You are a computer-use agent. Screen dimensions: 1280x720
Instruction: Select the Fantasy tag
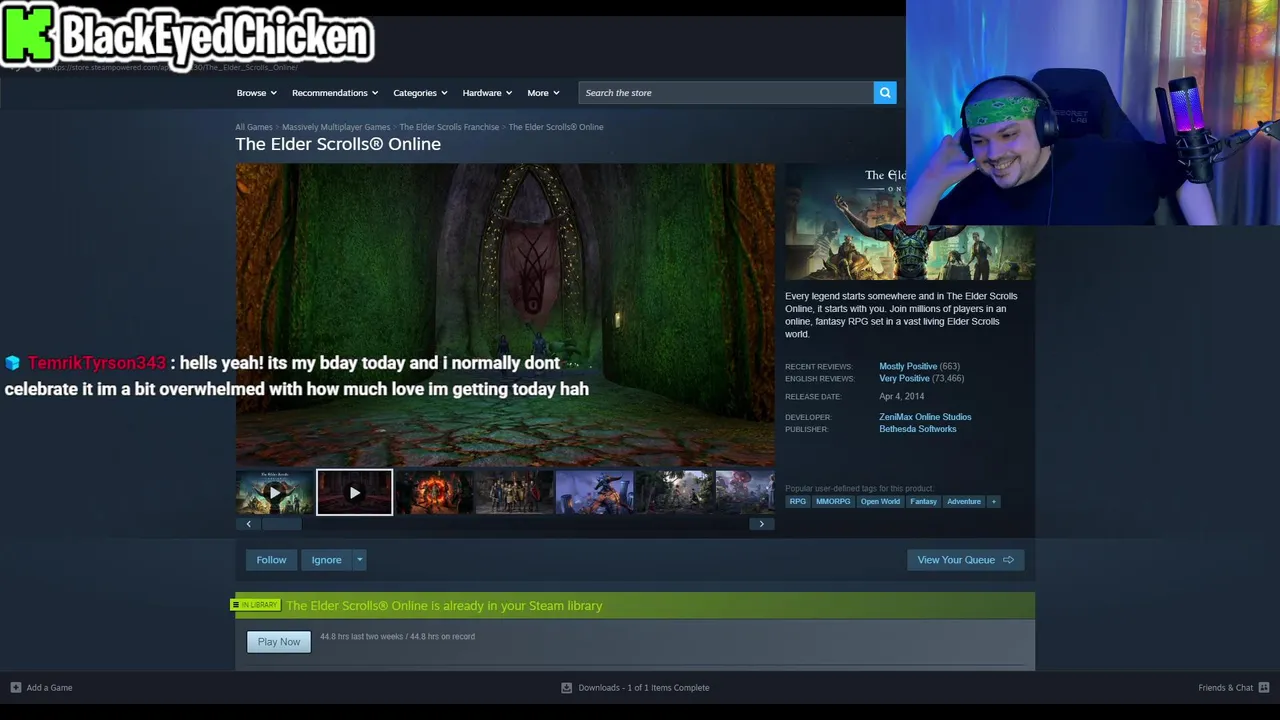(923, 501)
